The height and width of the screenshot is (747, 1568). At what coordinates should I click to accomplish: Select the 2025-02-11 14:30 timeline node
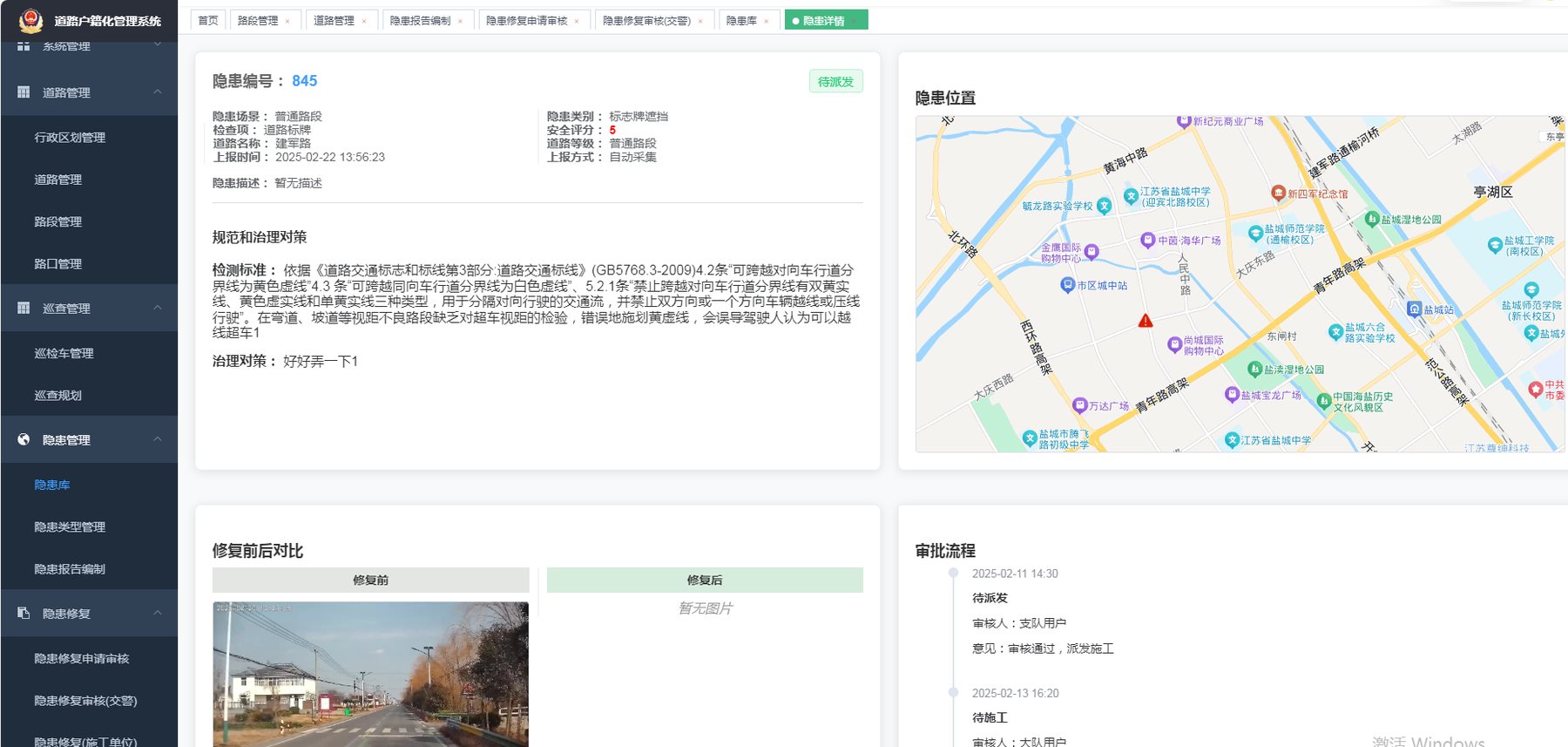pyautogui.click(x=953, y=573)
